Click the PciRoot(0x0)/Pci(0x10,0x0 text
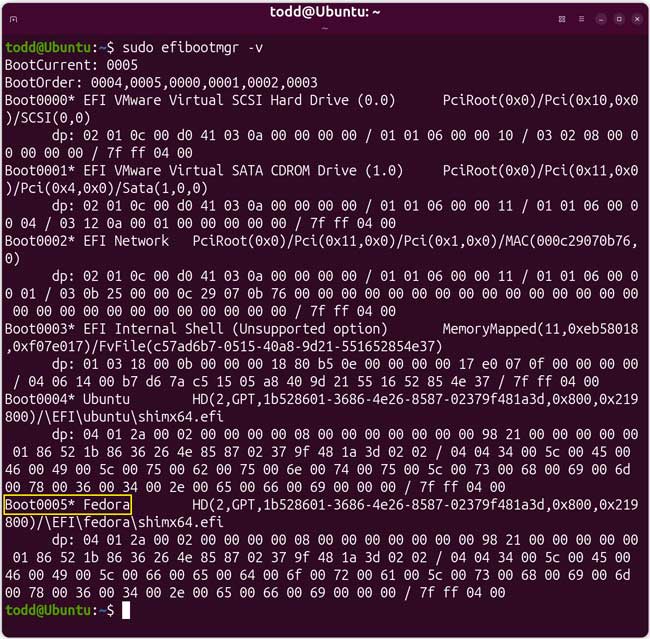650x639 pixels. coord(540,100)
